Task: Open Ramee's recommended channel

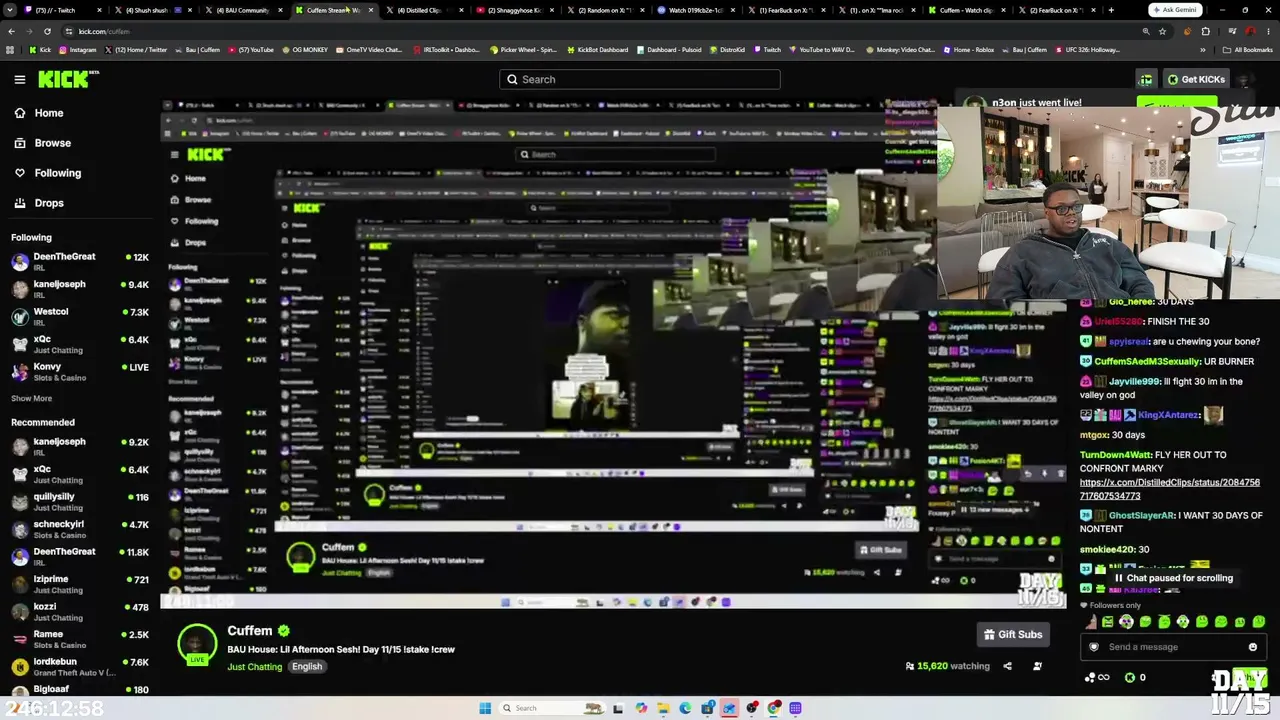Action: point(80,639)
